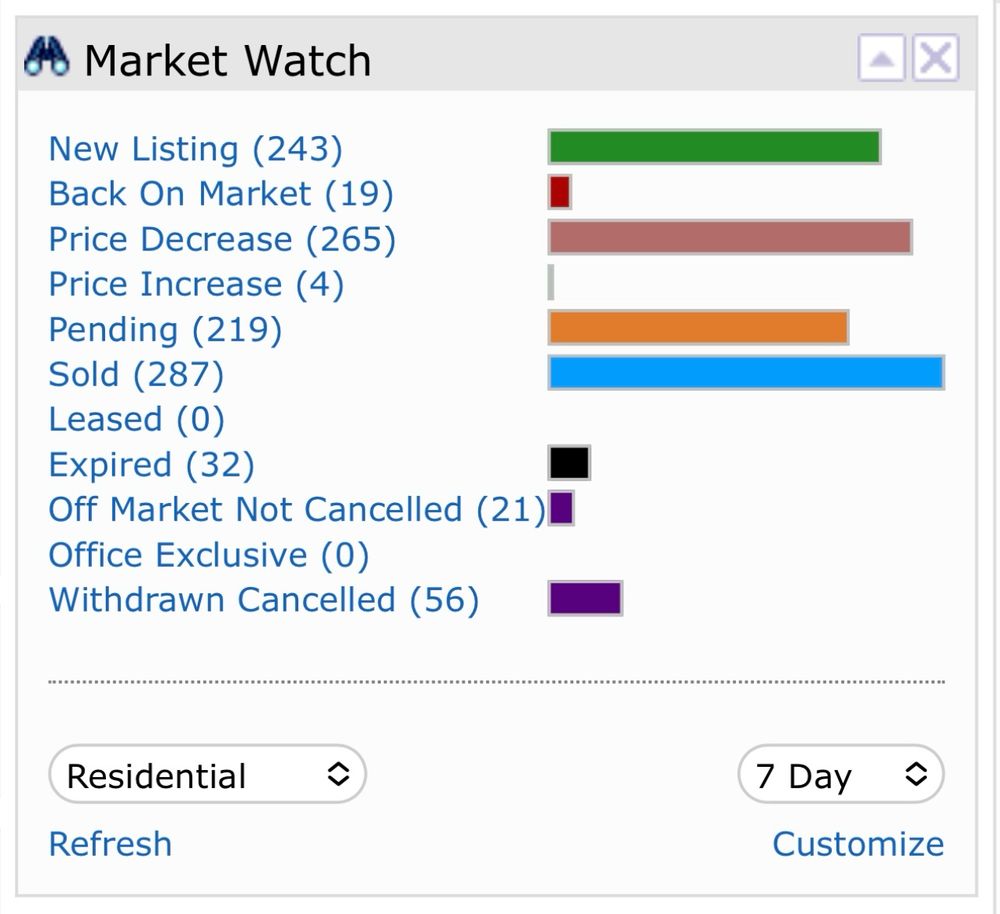Screen dimensions: 1000x914
Task: Open the New Listing (243) link
Action: click(196, 149)
